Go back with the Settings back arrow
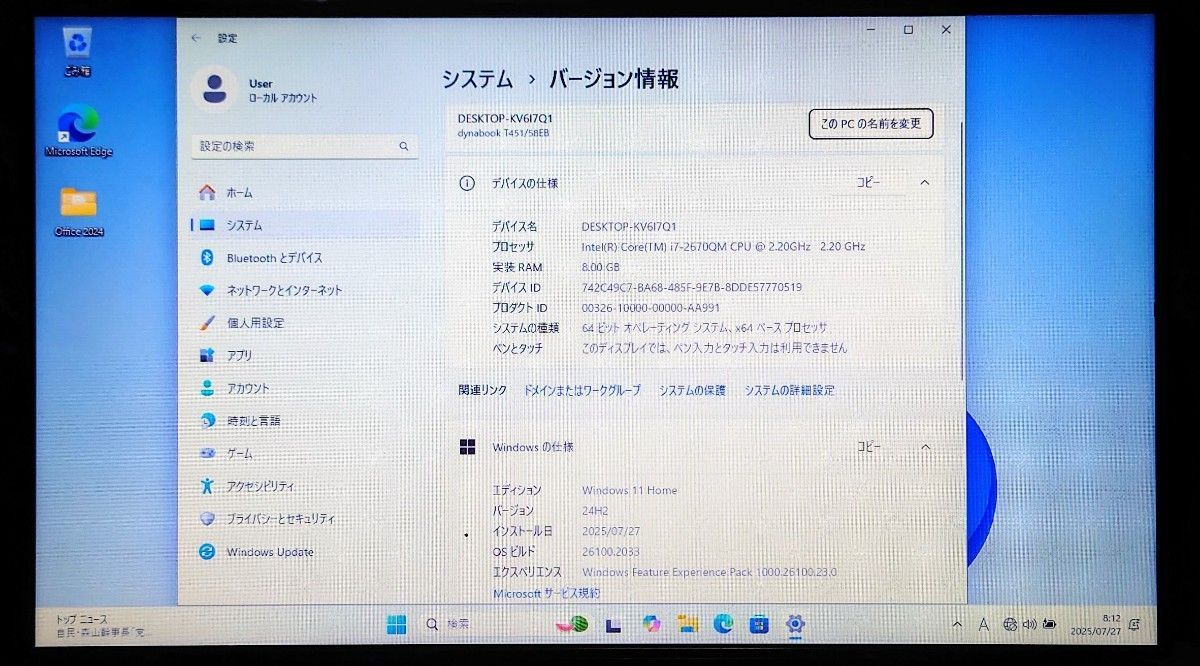 point(196,38)
